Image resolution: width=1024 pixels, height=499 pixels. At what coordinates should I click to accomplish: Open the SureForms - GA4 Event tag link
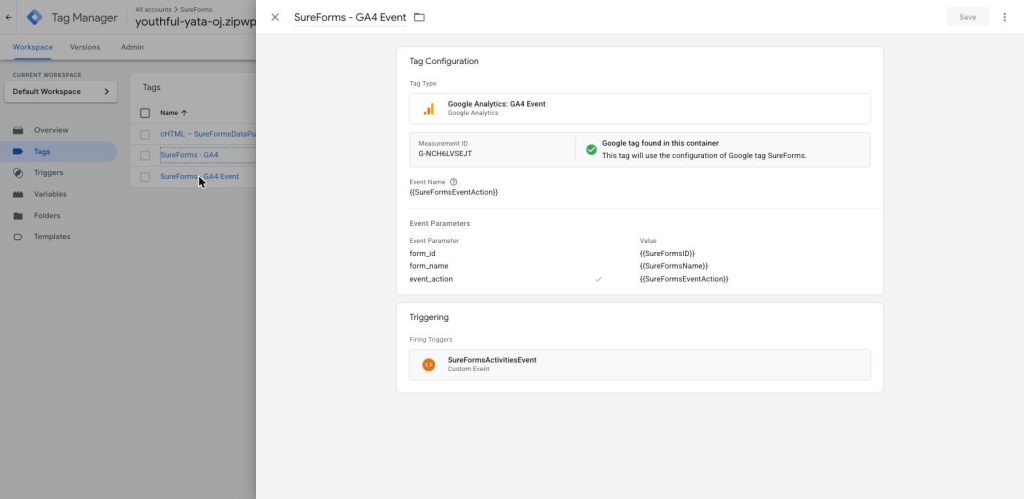pos(200,176)
